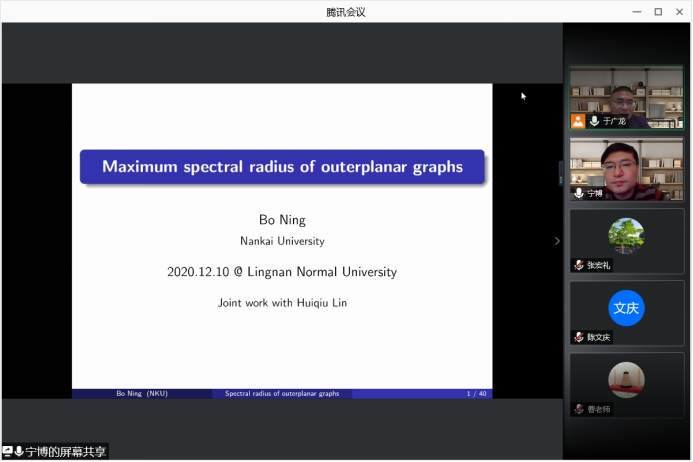Click the microphone icon beside 于广龙

pyautogui.click(x=594, y=121)
